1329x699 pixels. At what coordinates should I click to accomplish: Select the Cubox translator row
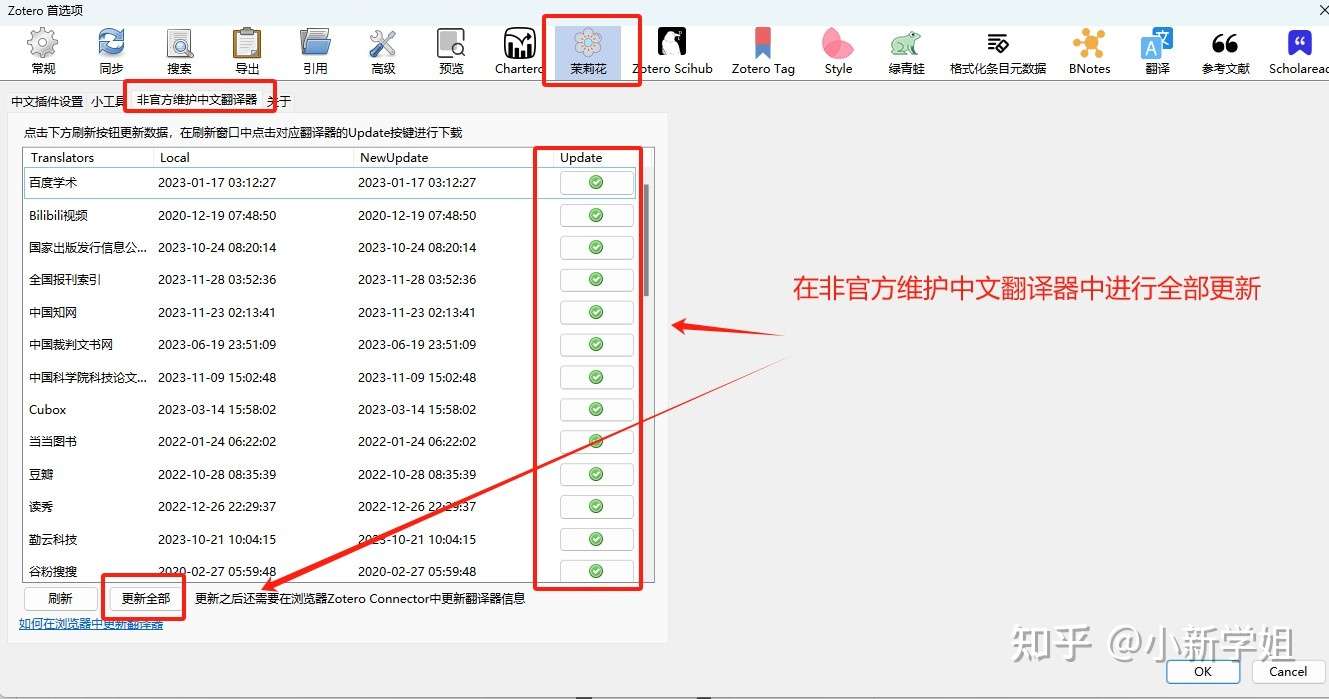[x=331, y=409]
